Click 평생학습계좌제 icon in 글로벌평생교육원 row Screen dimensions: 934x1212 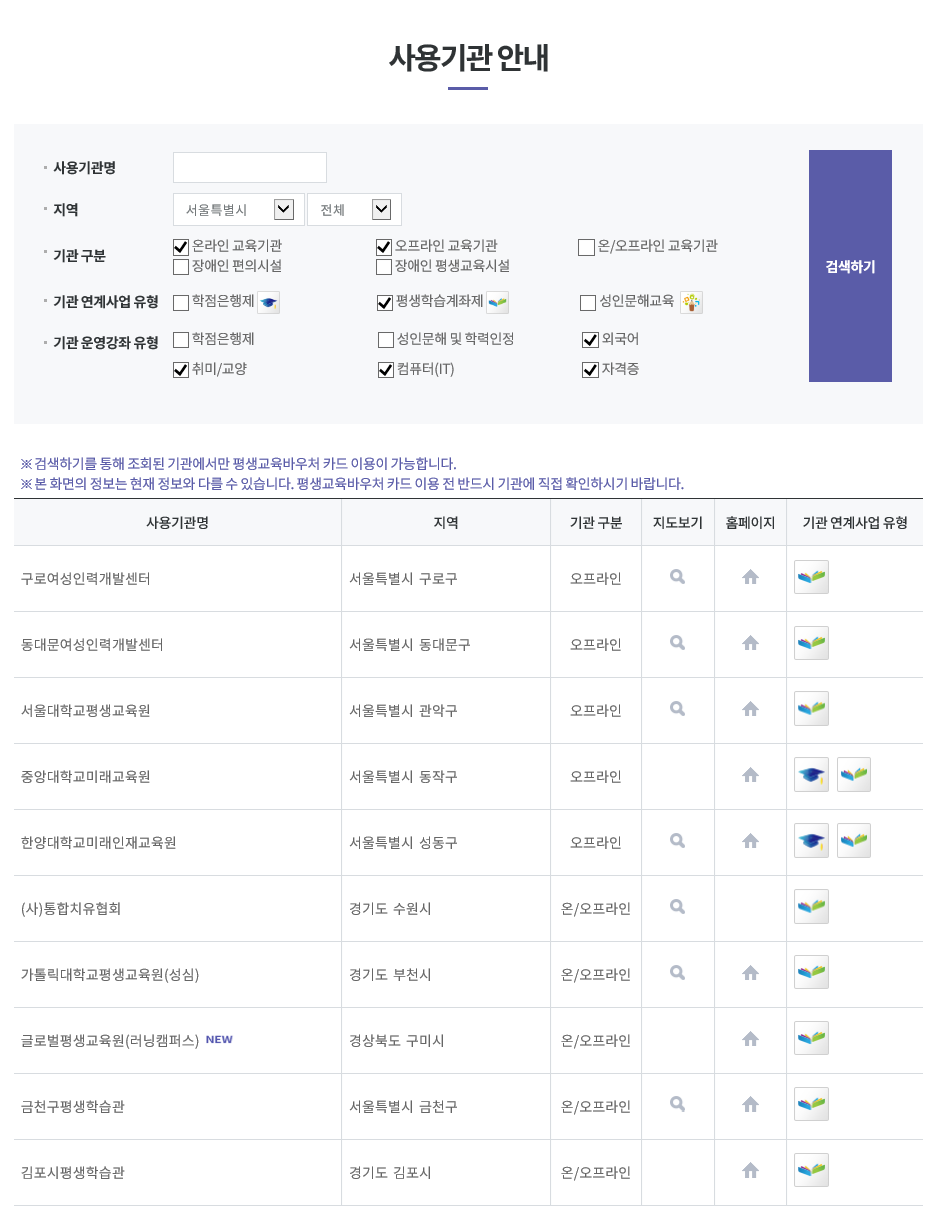tap(811, 1039)
